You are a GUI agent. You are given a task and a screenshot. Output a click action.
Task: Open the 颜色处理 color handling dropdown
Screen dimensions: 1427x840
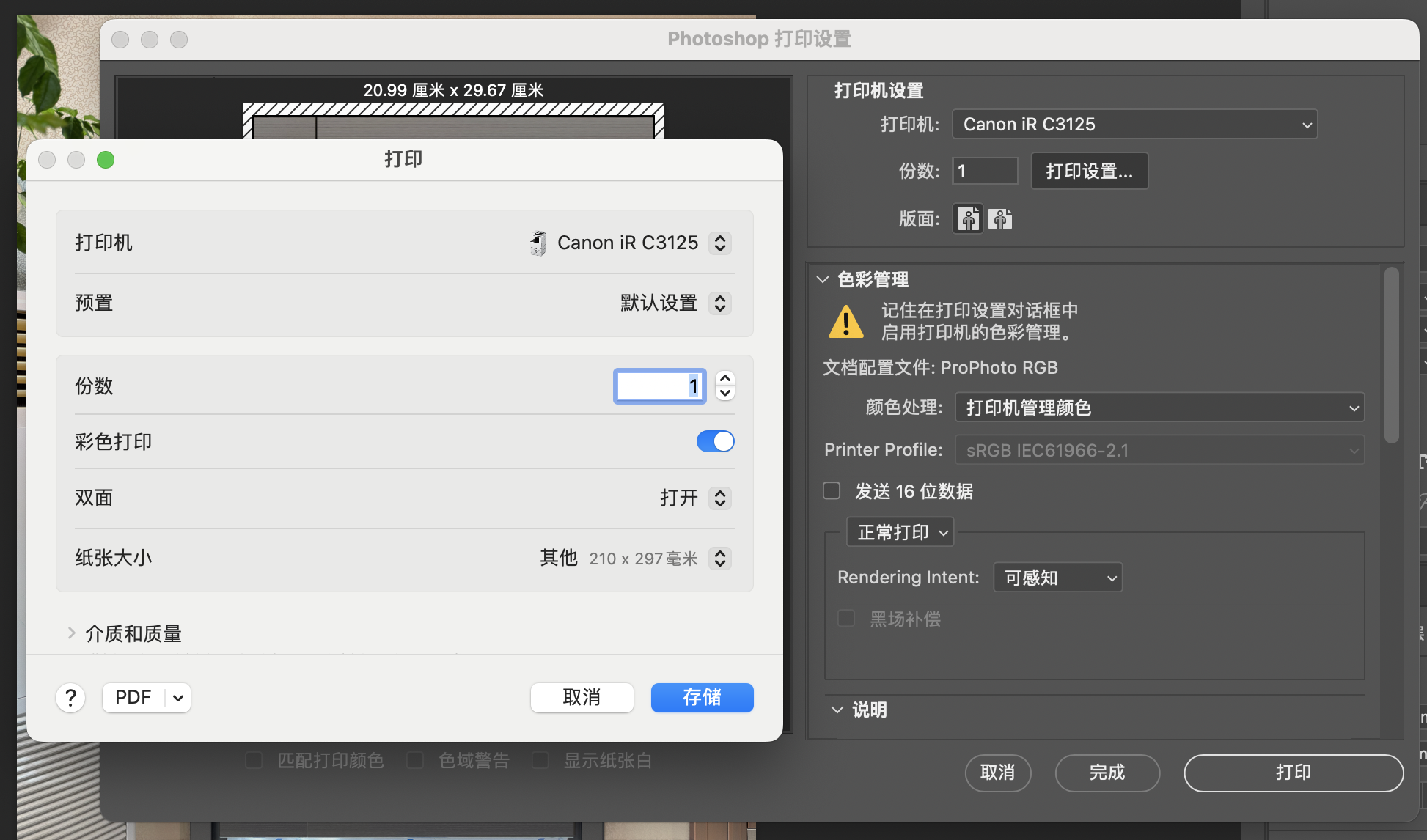point(1159,408)
